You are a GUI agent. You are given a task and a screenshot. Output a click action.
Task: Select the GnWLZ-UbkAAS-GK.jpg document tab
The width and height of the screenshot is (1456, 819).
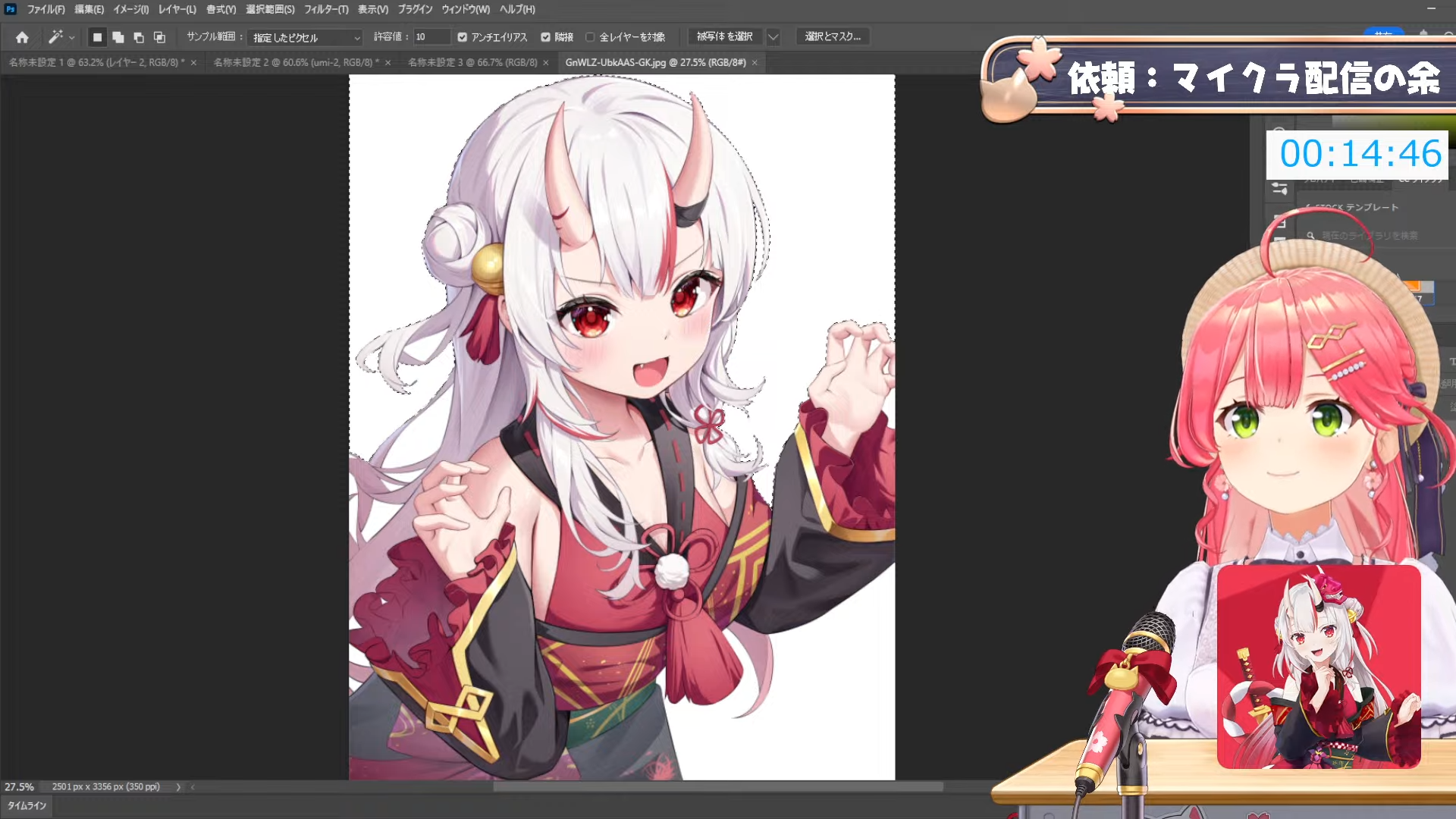[x=655, y=62]
